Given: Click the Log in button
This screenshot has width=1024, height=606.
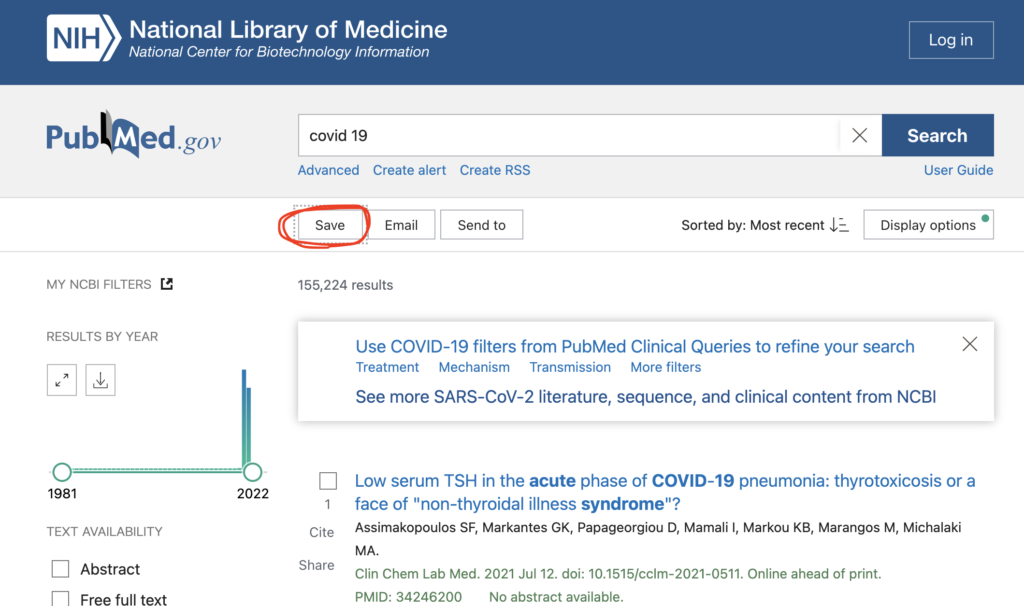Looking at the screenshot, I should 951,40.
